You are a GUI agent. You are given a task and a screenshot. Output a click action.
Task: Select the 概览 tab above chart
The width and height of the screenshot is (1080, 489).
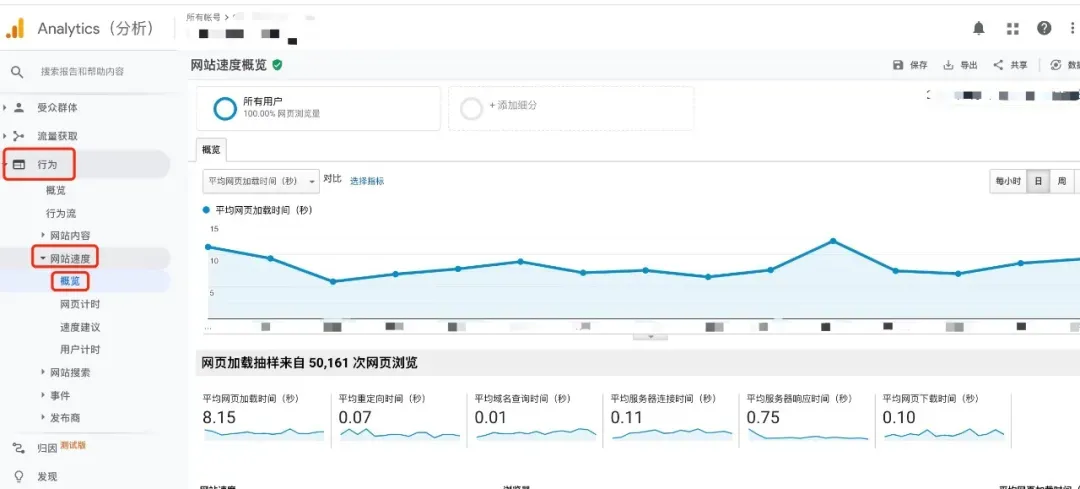[x=211, y=150]
